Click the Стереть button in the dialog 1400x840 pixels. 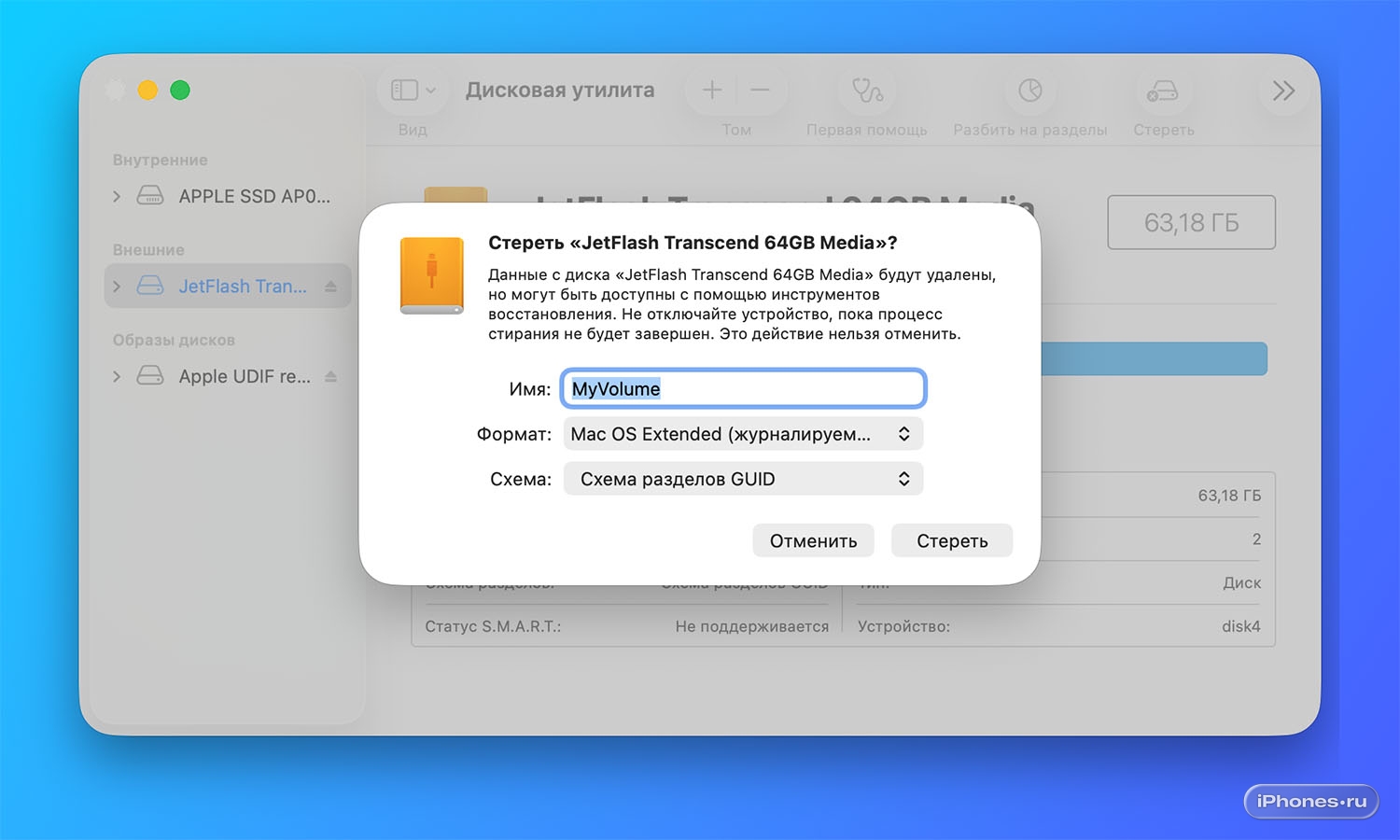click(x=952, y=540)
